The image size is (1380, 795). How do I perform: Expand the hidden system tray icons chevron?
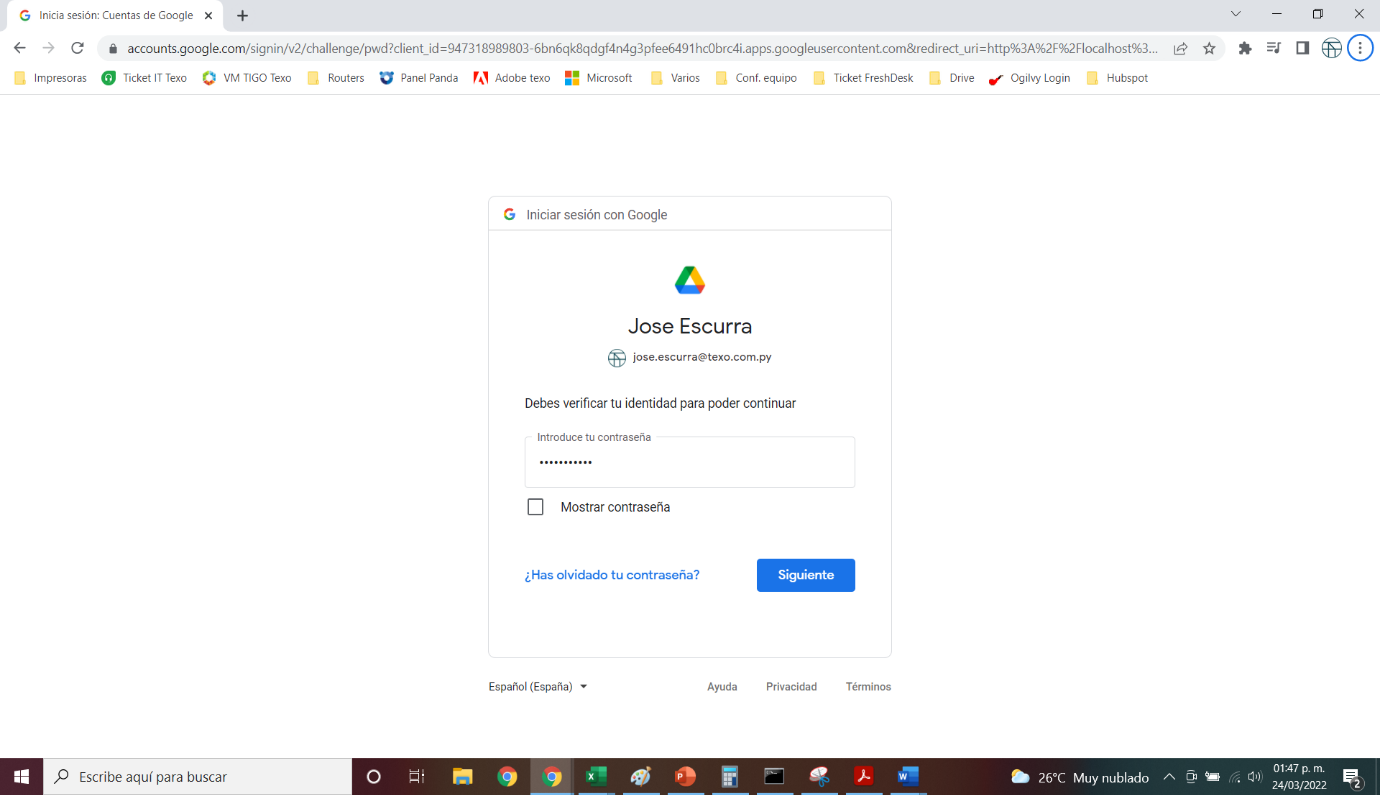[1169, 777]
